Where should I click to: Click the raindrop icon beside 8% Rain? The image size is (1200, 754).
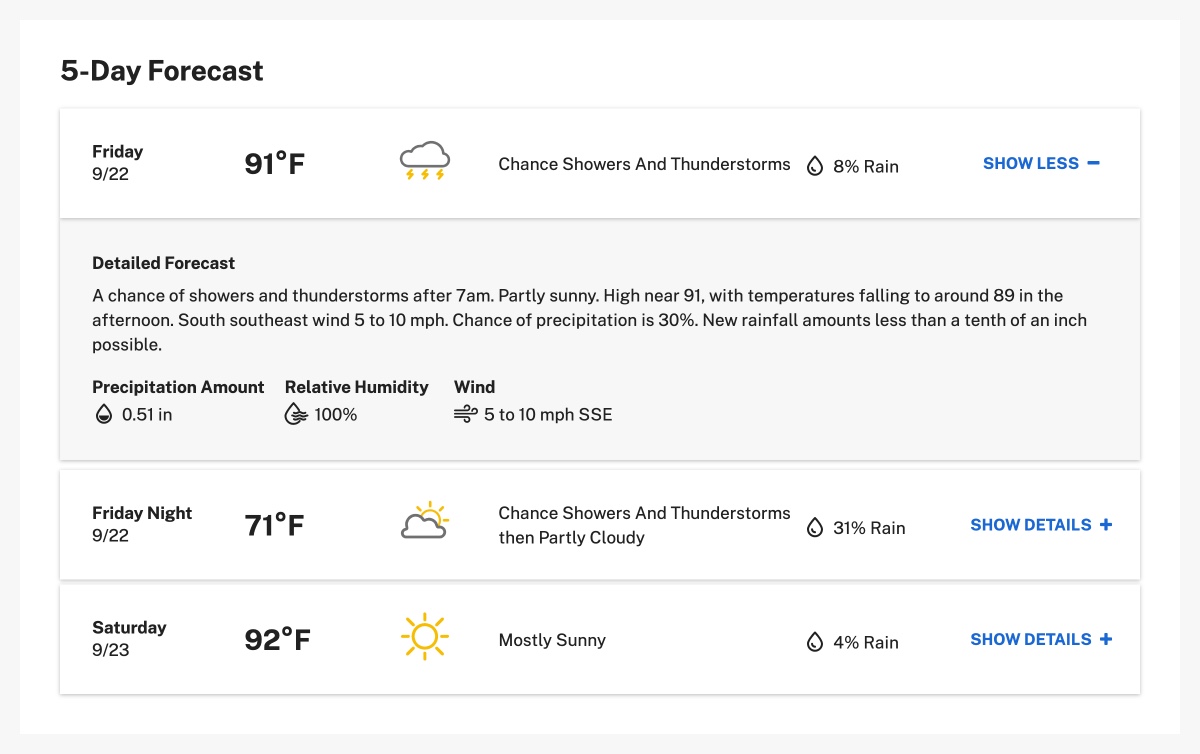[x=815, y=166]
